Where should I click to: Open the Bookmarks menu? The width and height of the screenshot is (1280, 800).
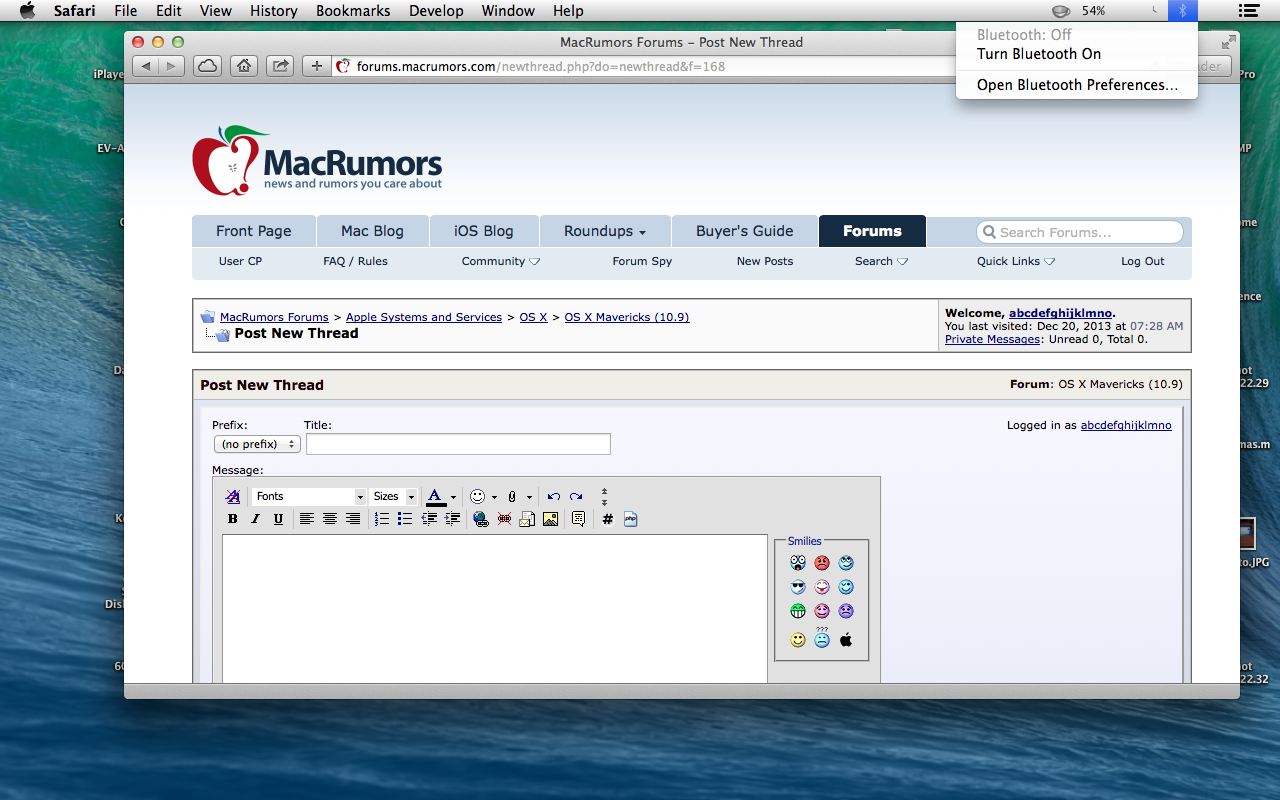tap(353, 11)
